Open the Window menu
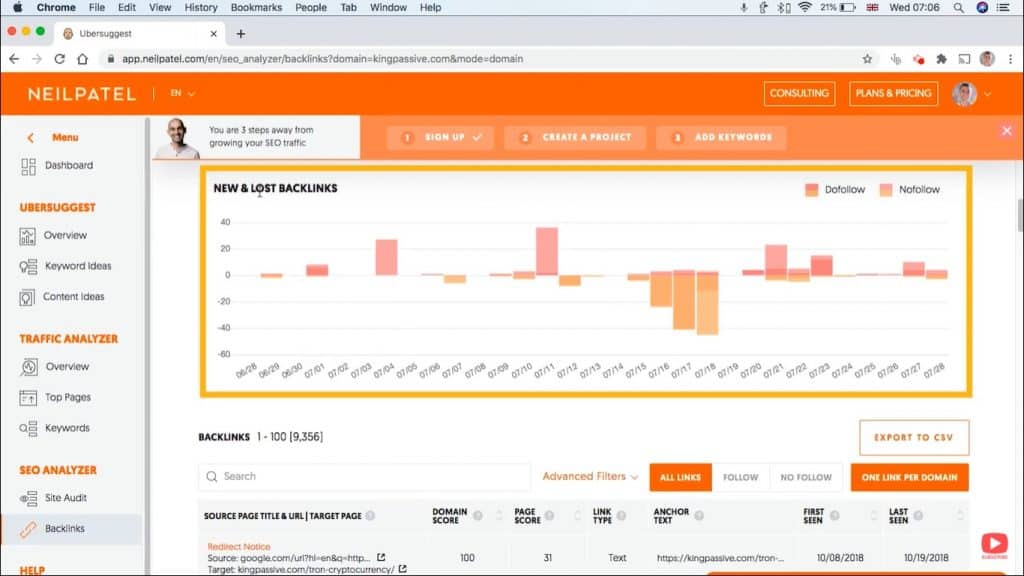1024x576 pixels. point(388,8)
